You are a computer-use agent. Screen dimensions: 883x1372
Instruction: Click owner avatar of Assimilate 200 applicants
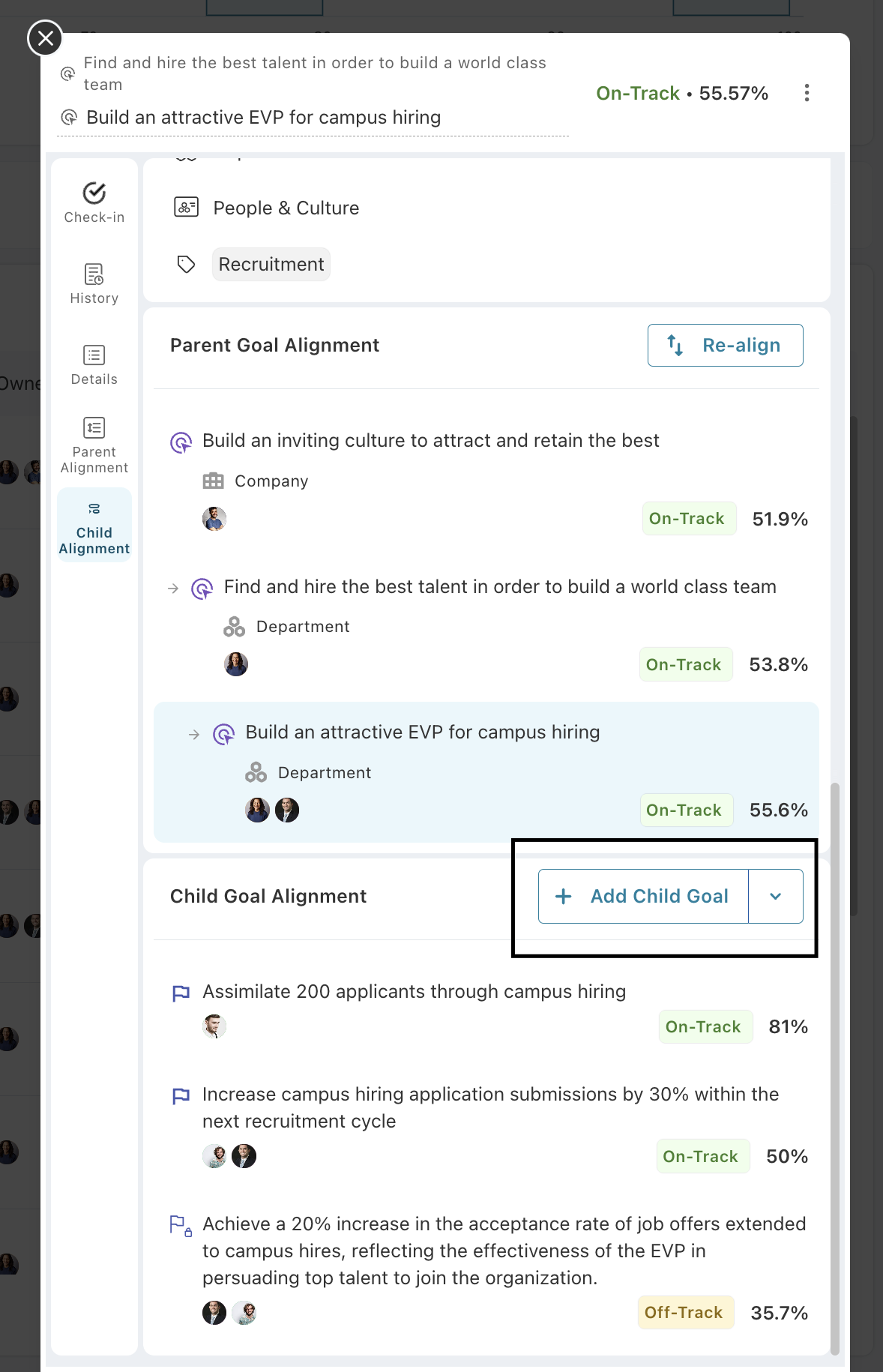(x=214, y=1026)
